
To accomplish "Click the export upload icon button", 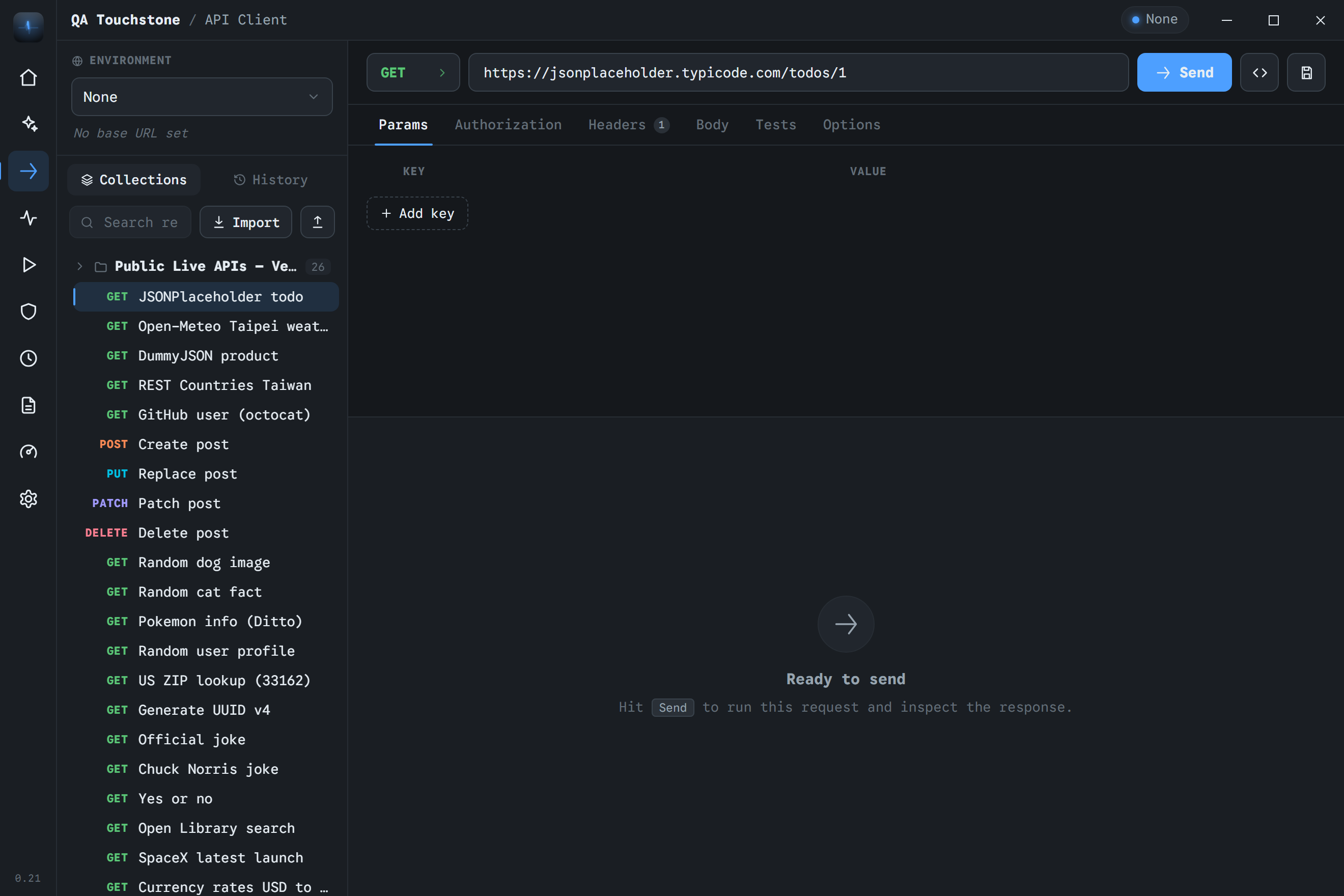I will [x=318, y=222].
